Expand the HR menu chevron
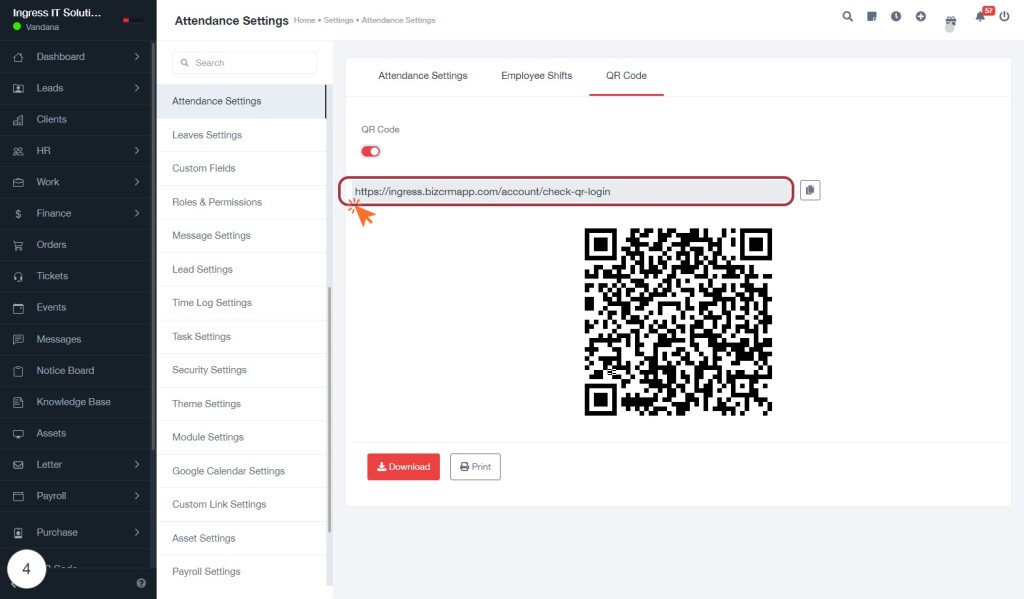 click(x=136, y=150)
